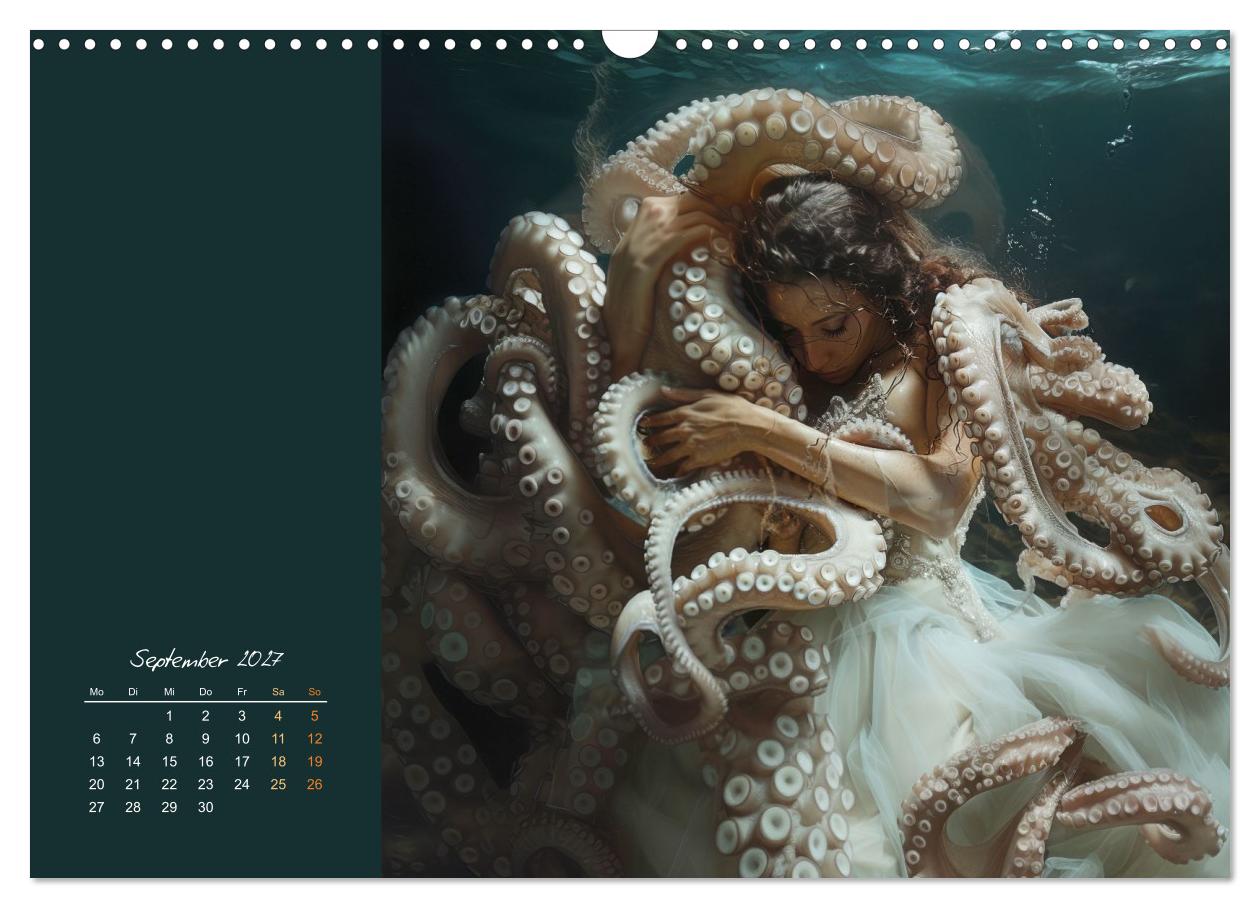
Task: Click Saturday date 4
Action: click(278, 716)
